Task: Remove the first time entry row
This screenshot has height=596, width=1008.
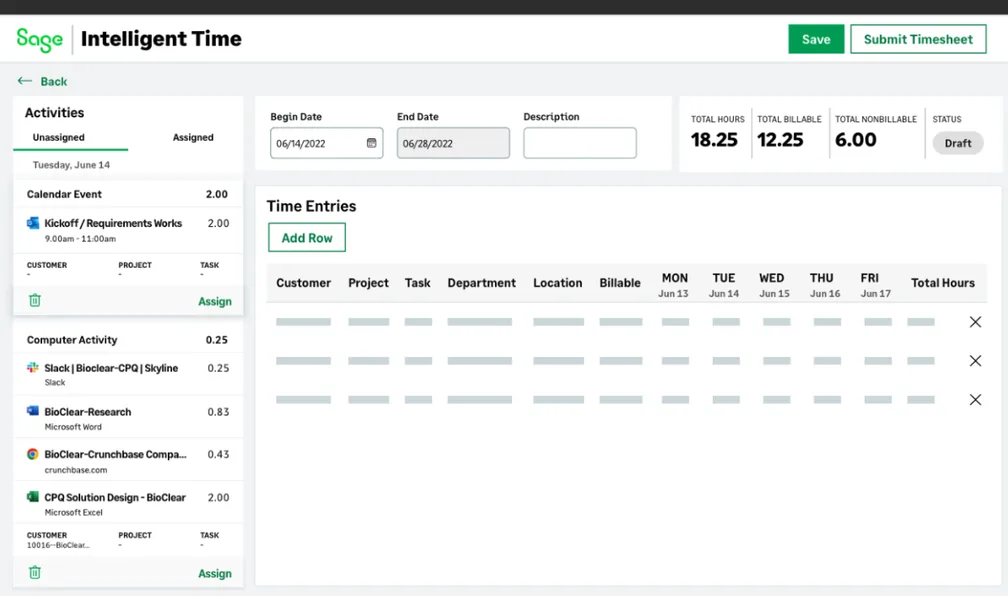Action: [x=975, y=321]
